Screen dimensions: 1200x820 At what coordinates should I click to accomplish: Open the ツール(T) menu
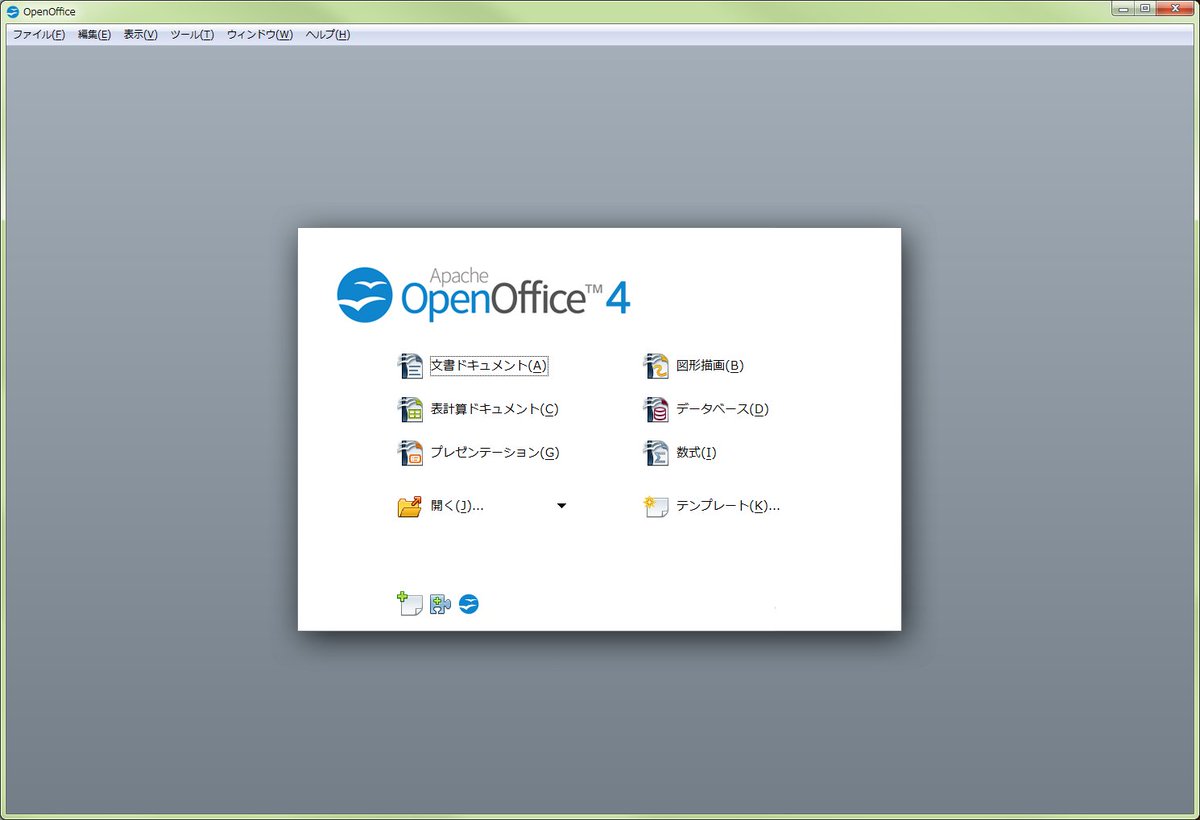192,35
